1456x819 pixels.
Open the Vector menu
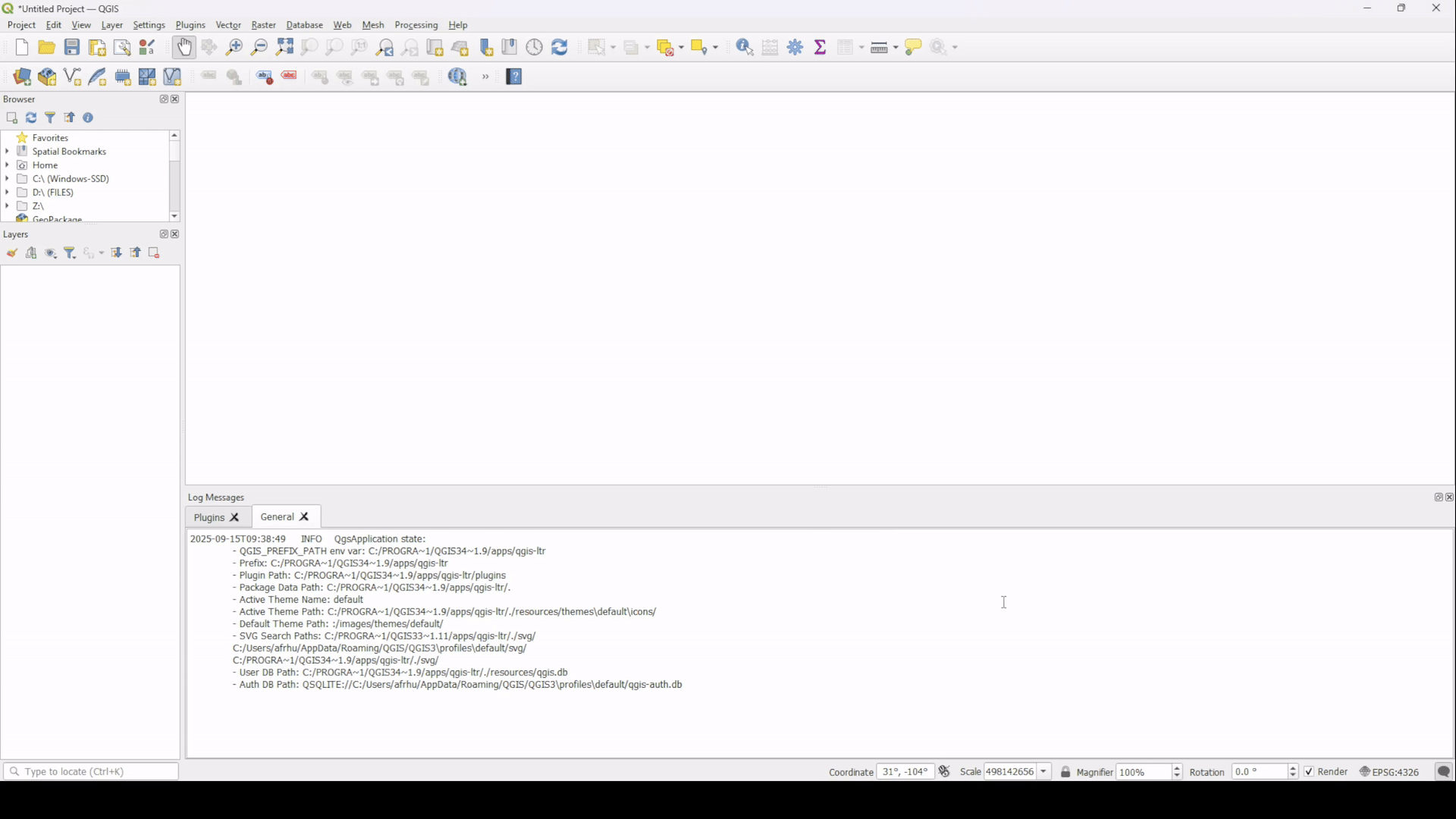point(228,25)
